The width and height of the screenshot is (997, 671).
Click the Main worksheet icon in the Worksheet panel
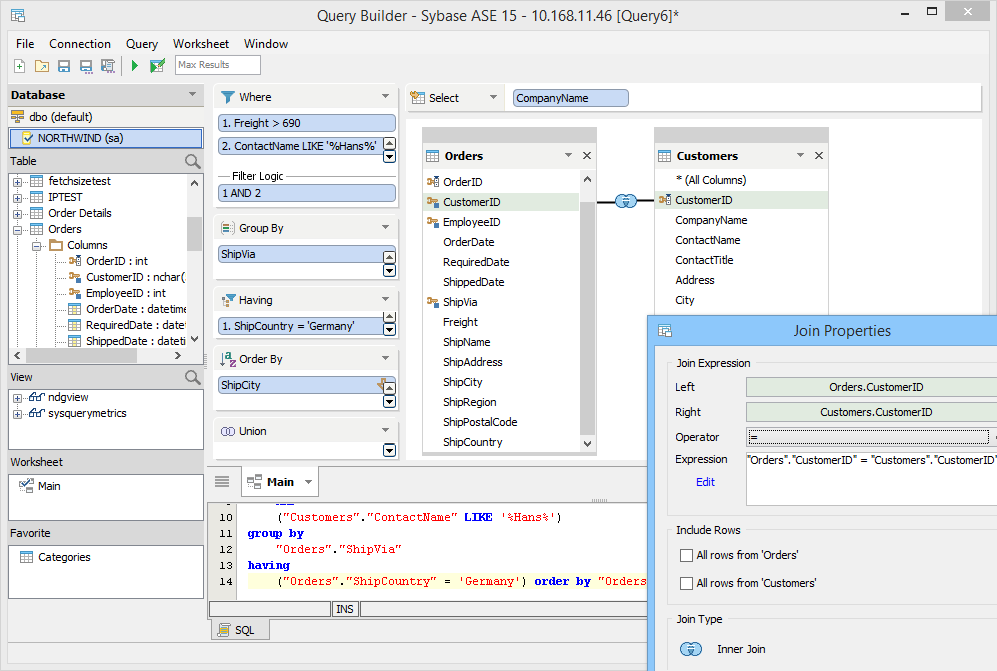26,486
